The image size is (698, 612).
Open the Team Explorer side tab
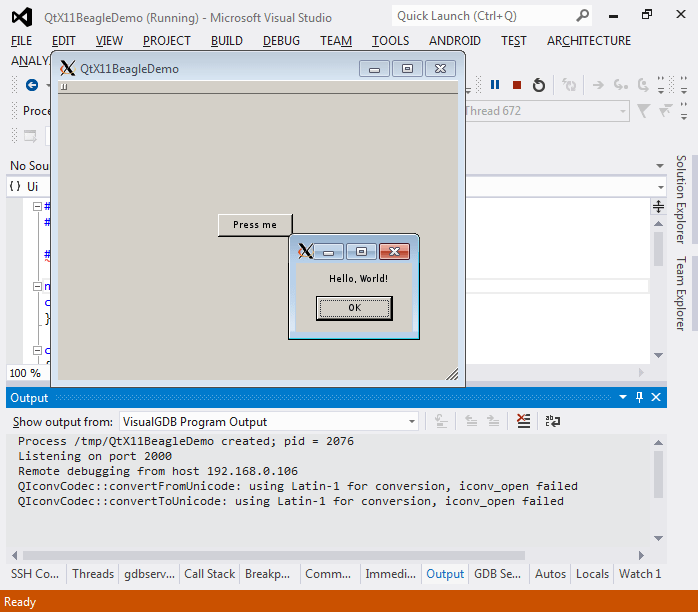pyautogui.click(x=681, y=293)
